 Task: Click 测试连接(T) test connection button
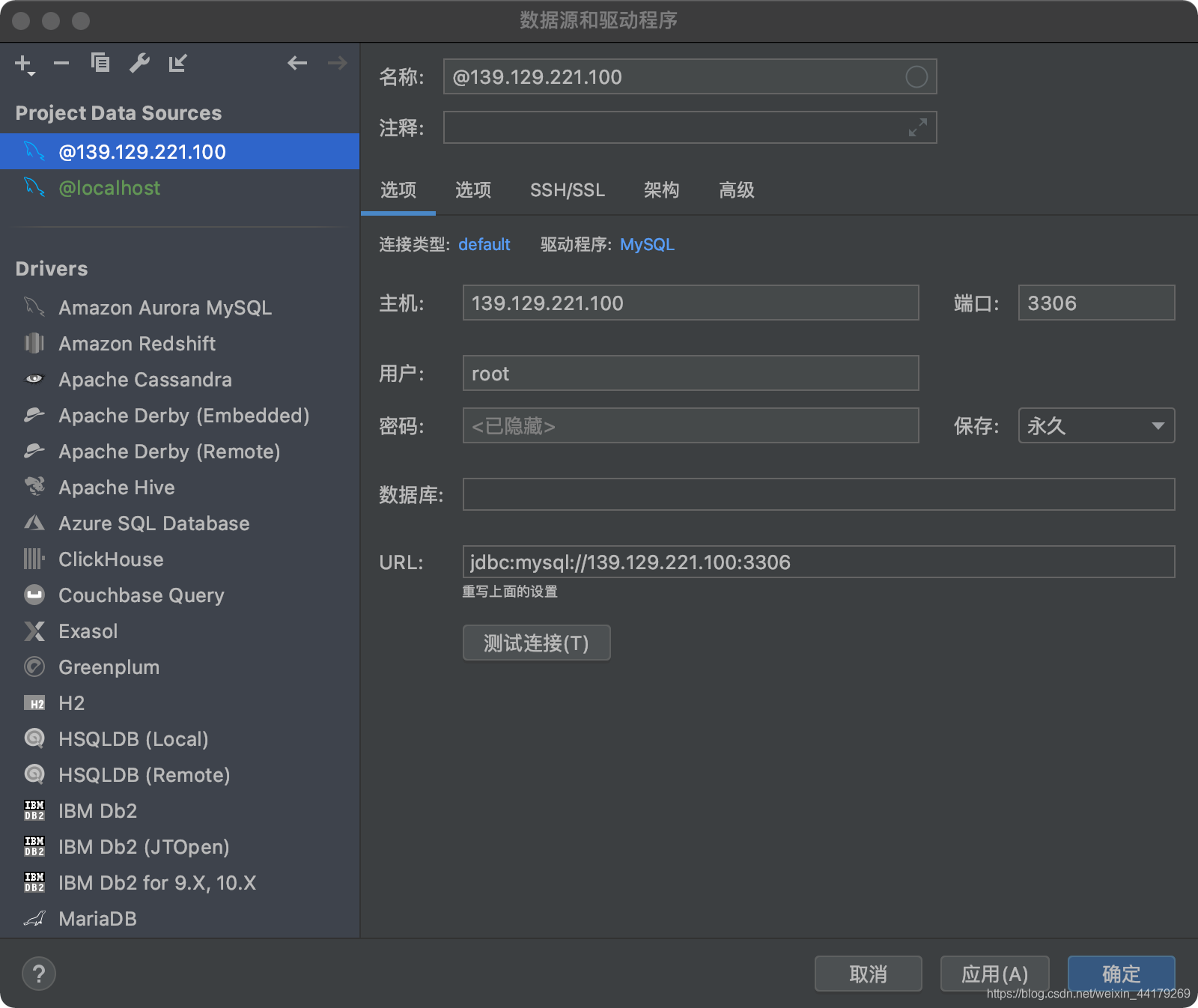click(x=536, y=643)
